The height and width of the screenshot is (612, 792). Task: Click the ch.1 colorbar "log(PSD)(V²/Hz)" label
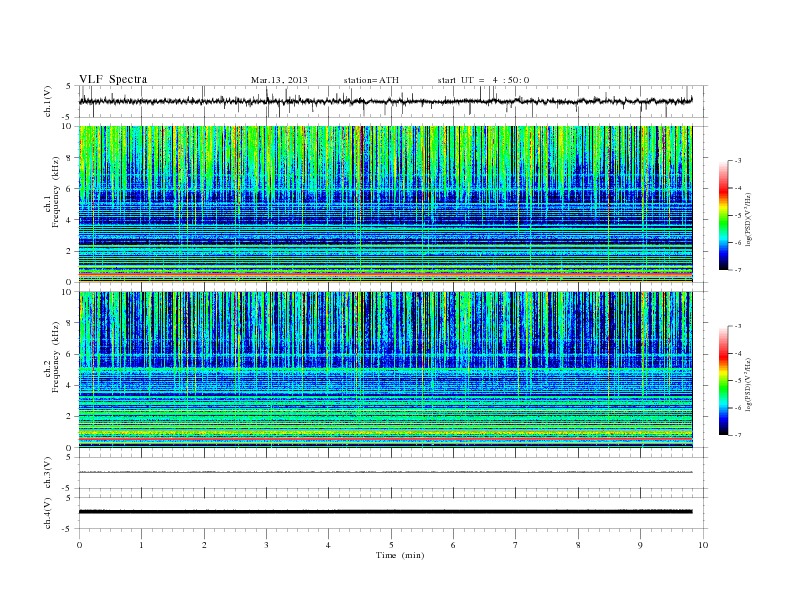[x=749, y=219]
